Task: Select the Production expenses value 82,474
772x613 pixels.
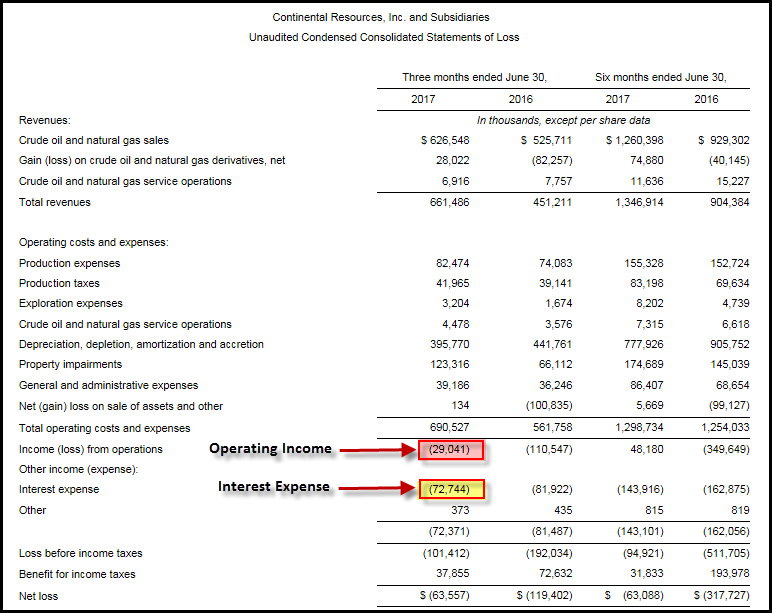Action: pos(452,263)
